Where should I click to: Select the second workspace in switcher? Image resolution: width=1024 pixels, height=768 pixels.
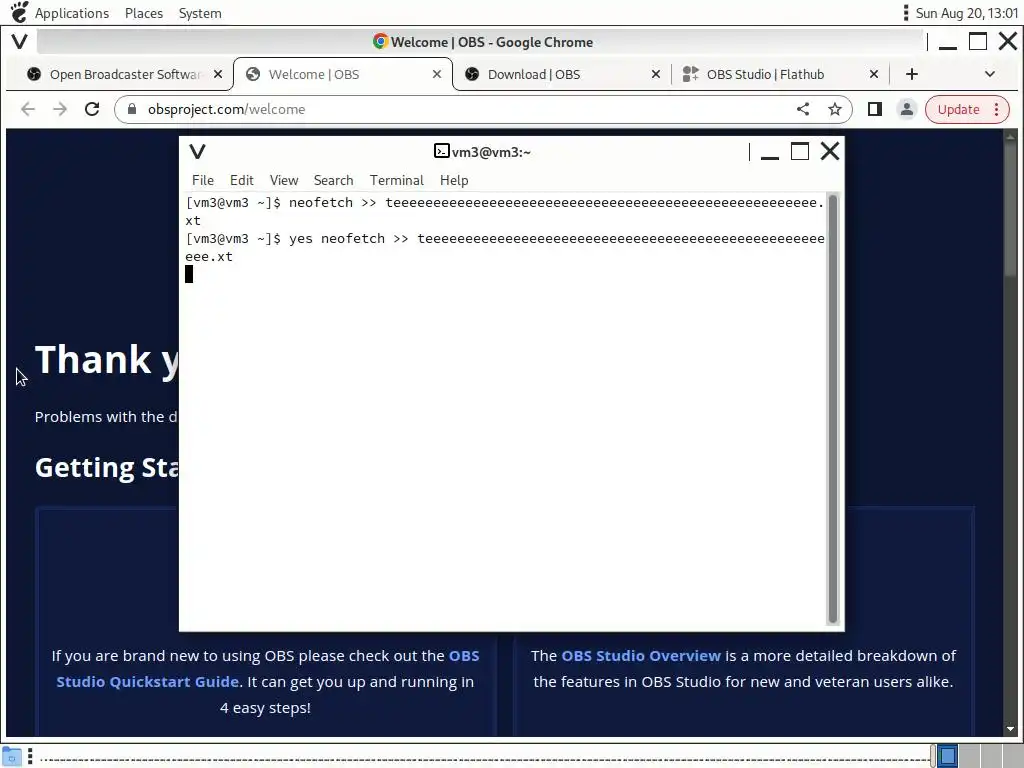(x=969, y=756)
